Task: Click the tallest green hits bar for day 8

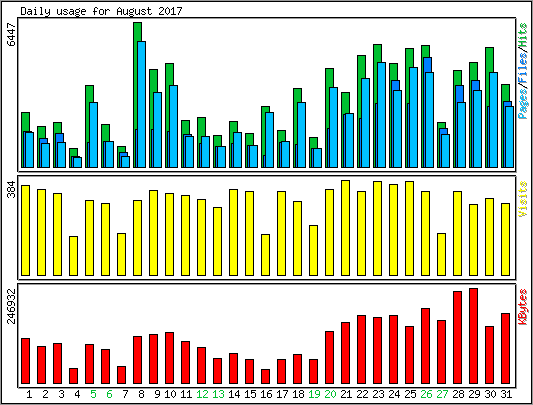Action: click(137, 32)
